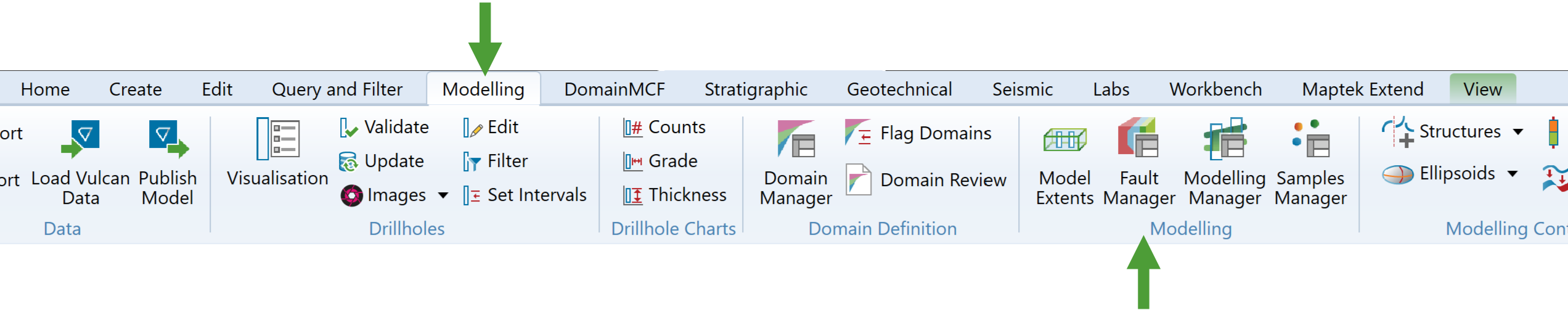The height and width of the screenshot is (310, 1568).
Task: Expand the Images dropdown arrow
Action: pos(443,196)
